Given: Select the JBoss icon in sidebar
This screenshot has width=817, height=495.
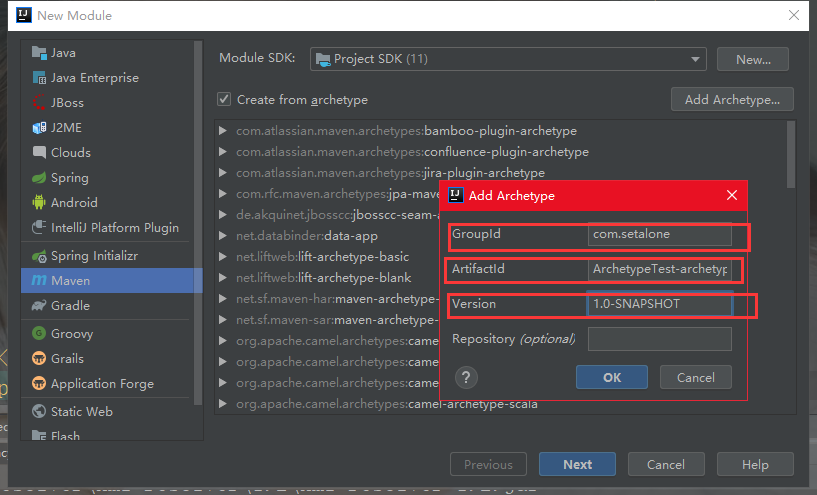Looking at the screenshot, I should click(39, 103).
